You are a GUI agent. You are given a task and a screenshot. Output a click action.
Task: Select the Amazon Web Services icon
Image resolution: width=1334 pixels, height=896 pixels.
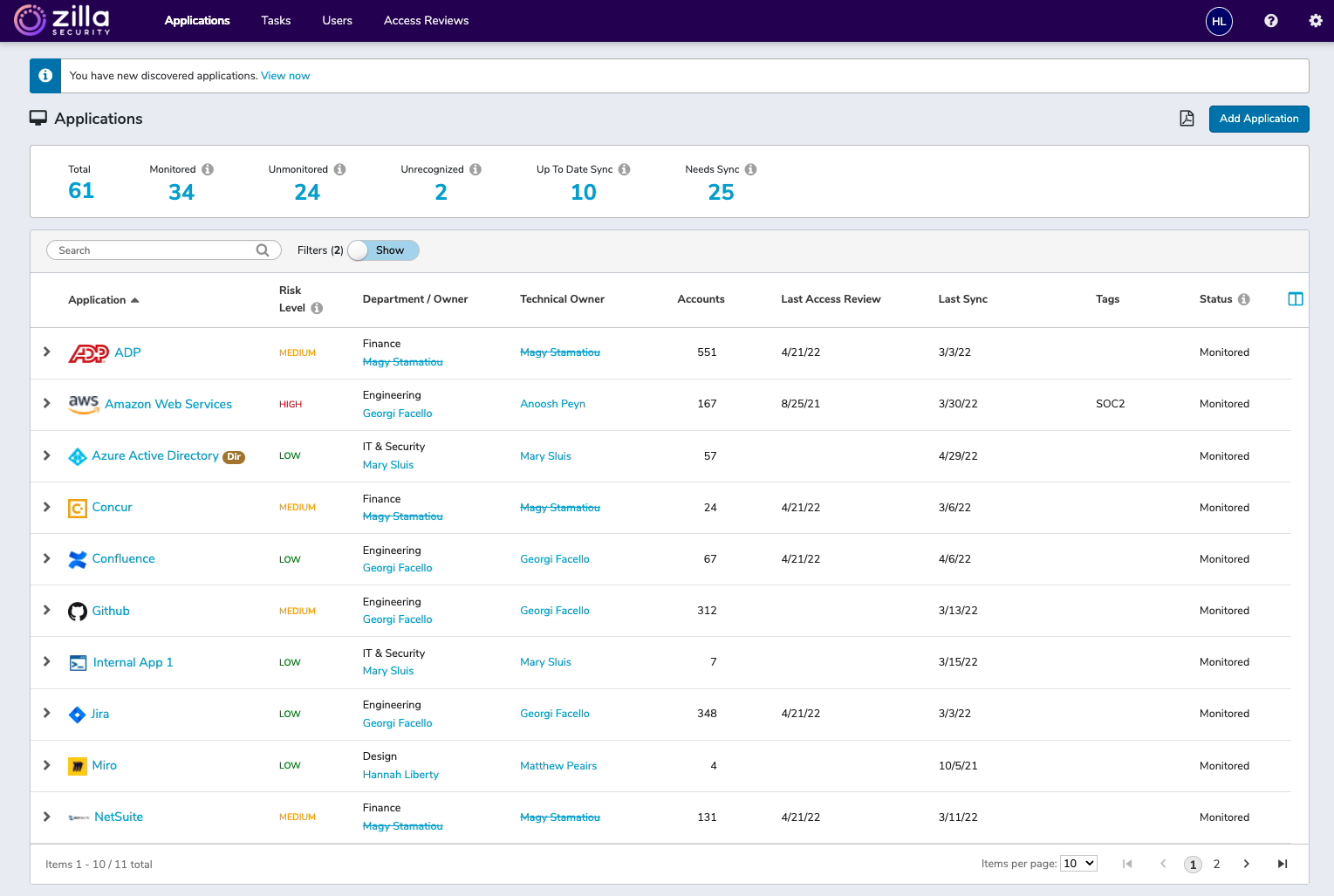coord(83,403)
